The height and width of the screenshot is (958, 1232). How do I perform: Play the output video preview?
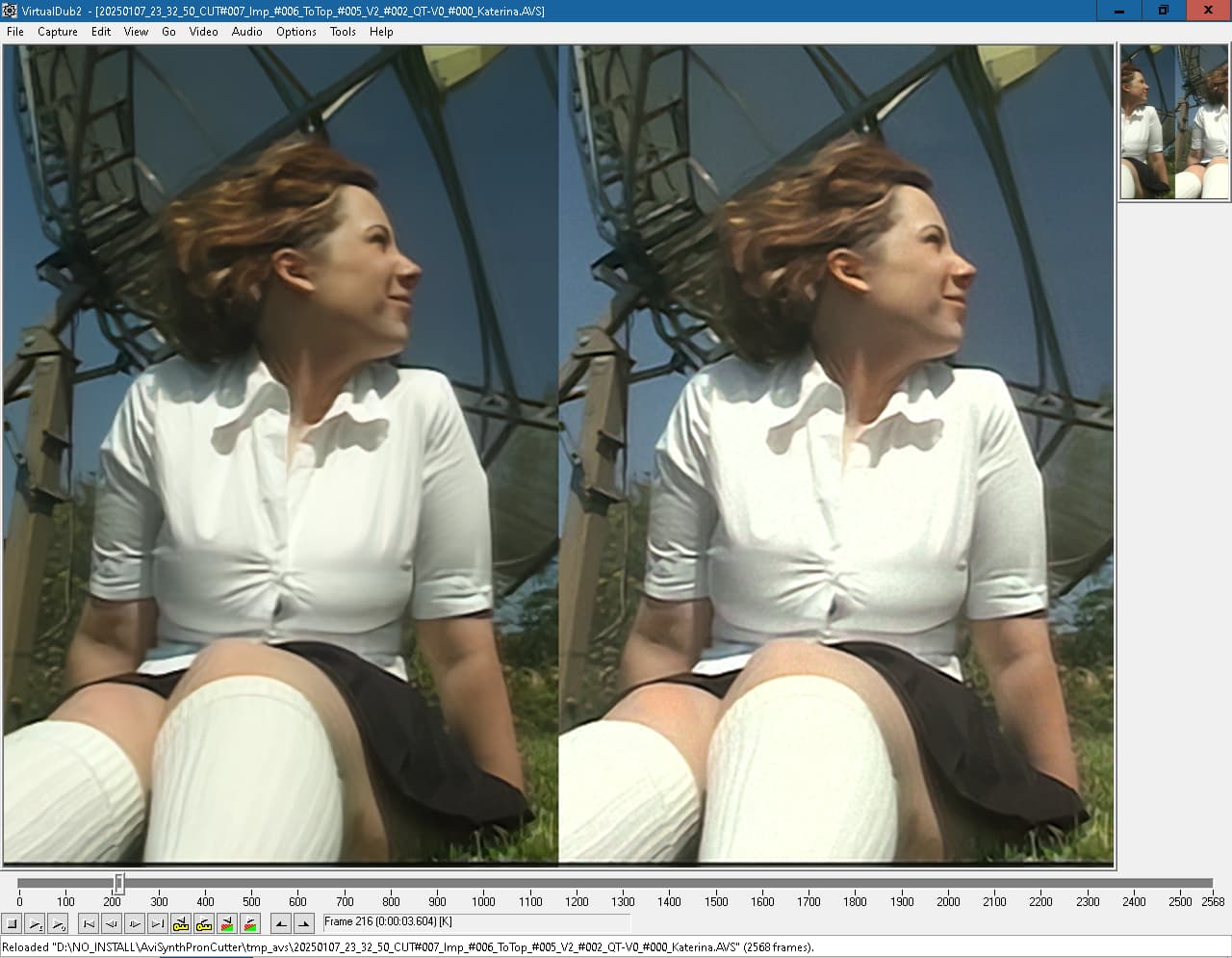[58, 924]
